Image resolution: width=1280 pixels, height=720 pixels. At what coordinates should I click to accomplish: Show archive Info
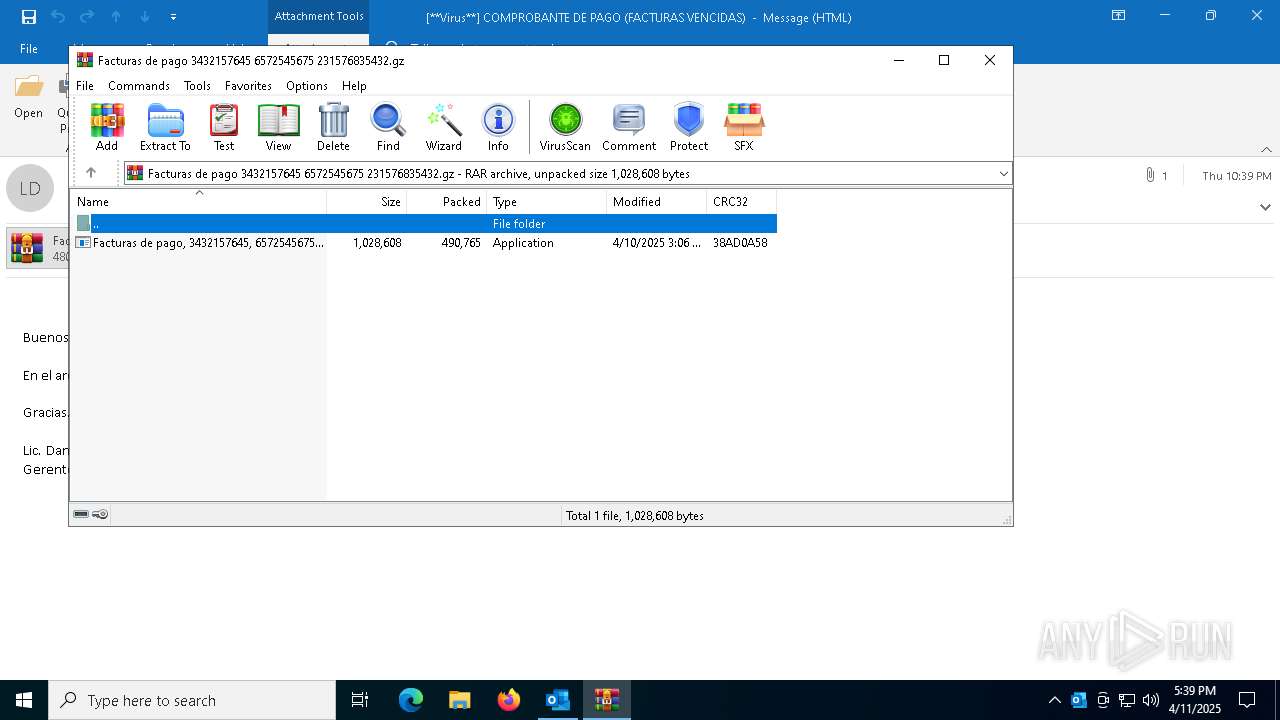coord(498,127)
